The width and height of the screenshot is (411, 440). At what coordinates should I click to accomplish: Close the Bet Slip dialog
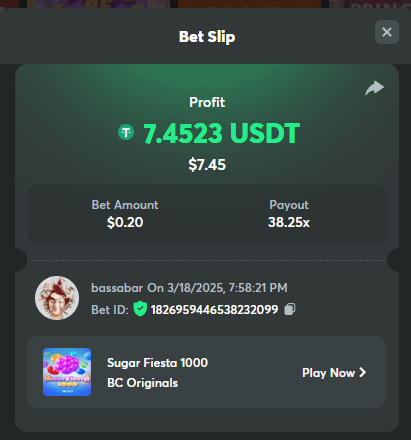tap(387, 32)
